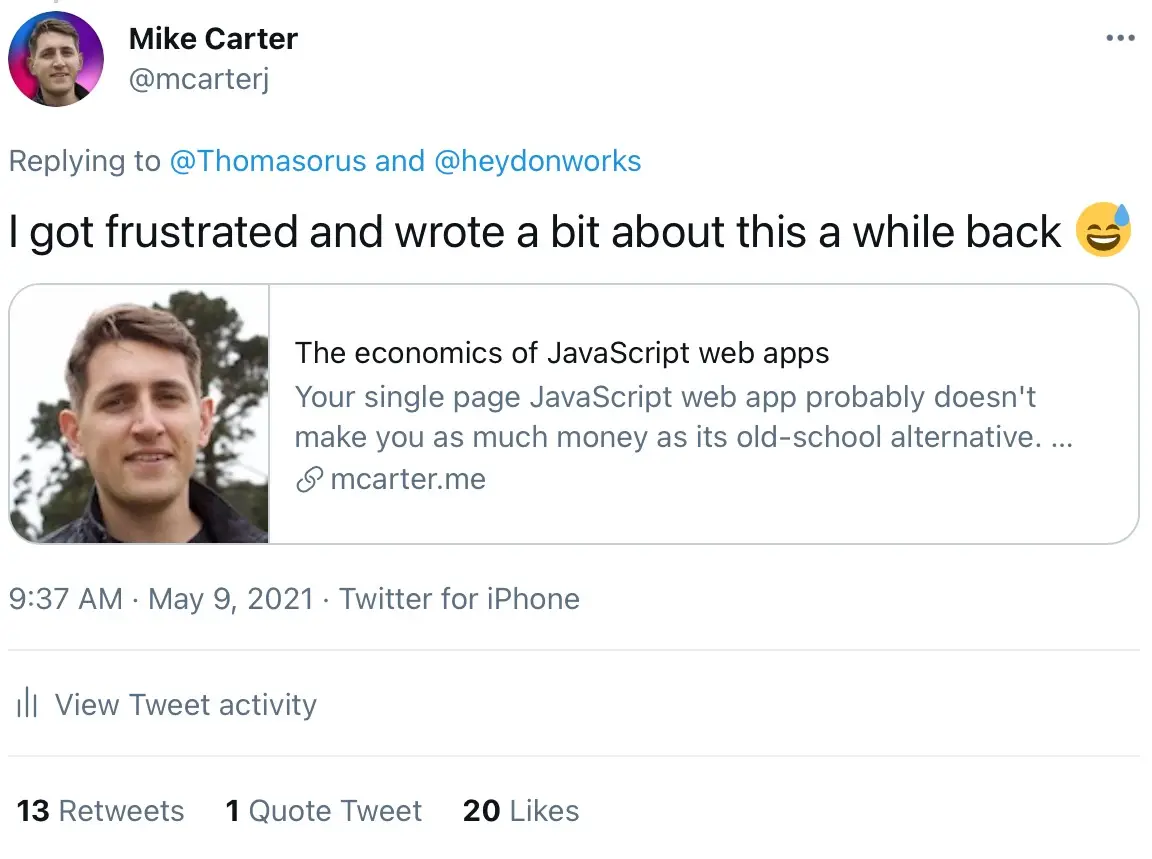
Task: Click the link chain icon beside mcarter.me
Action: (307, 480)
